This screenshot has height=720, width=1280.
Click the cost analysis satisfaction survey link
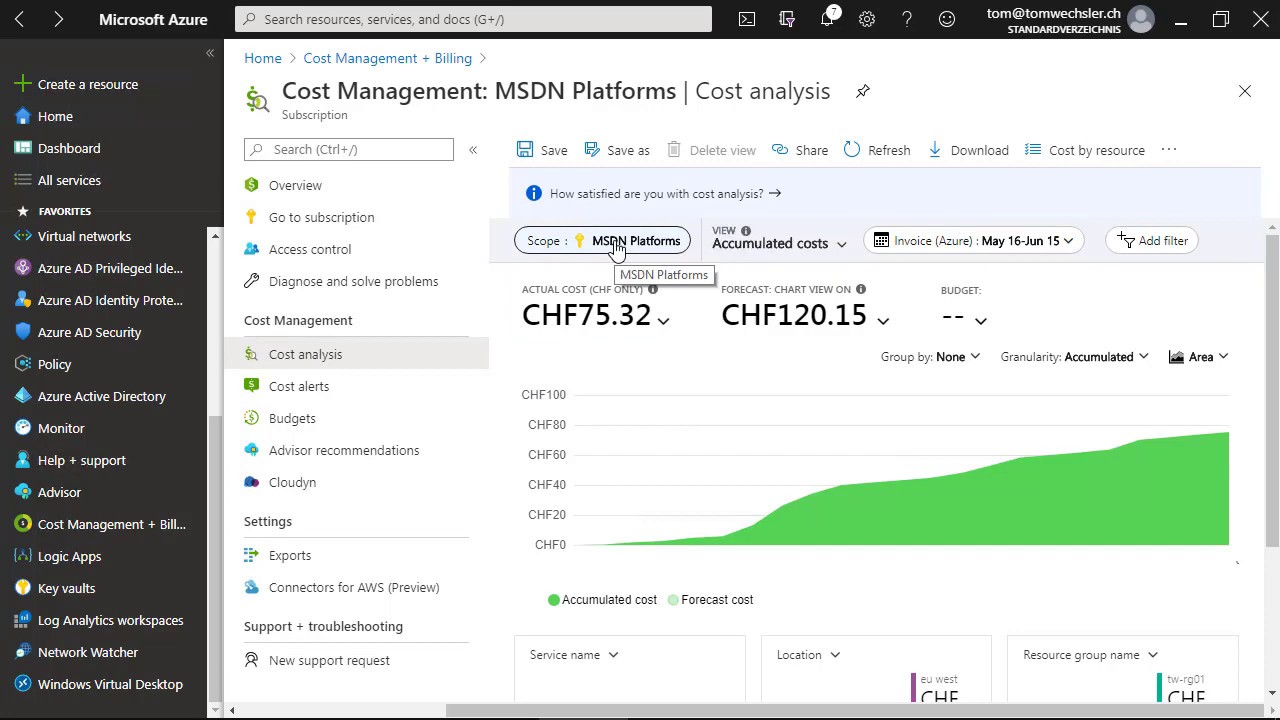(665, 194)
